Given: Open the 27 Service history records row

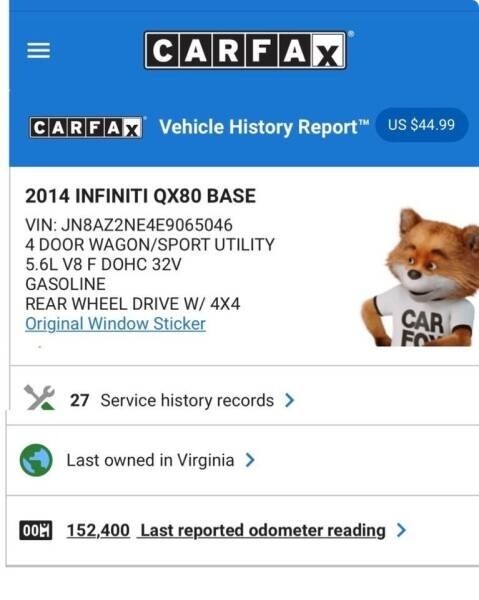Looking at the screenshot, I should coord(243,398).
